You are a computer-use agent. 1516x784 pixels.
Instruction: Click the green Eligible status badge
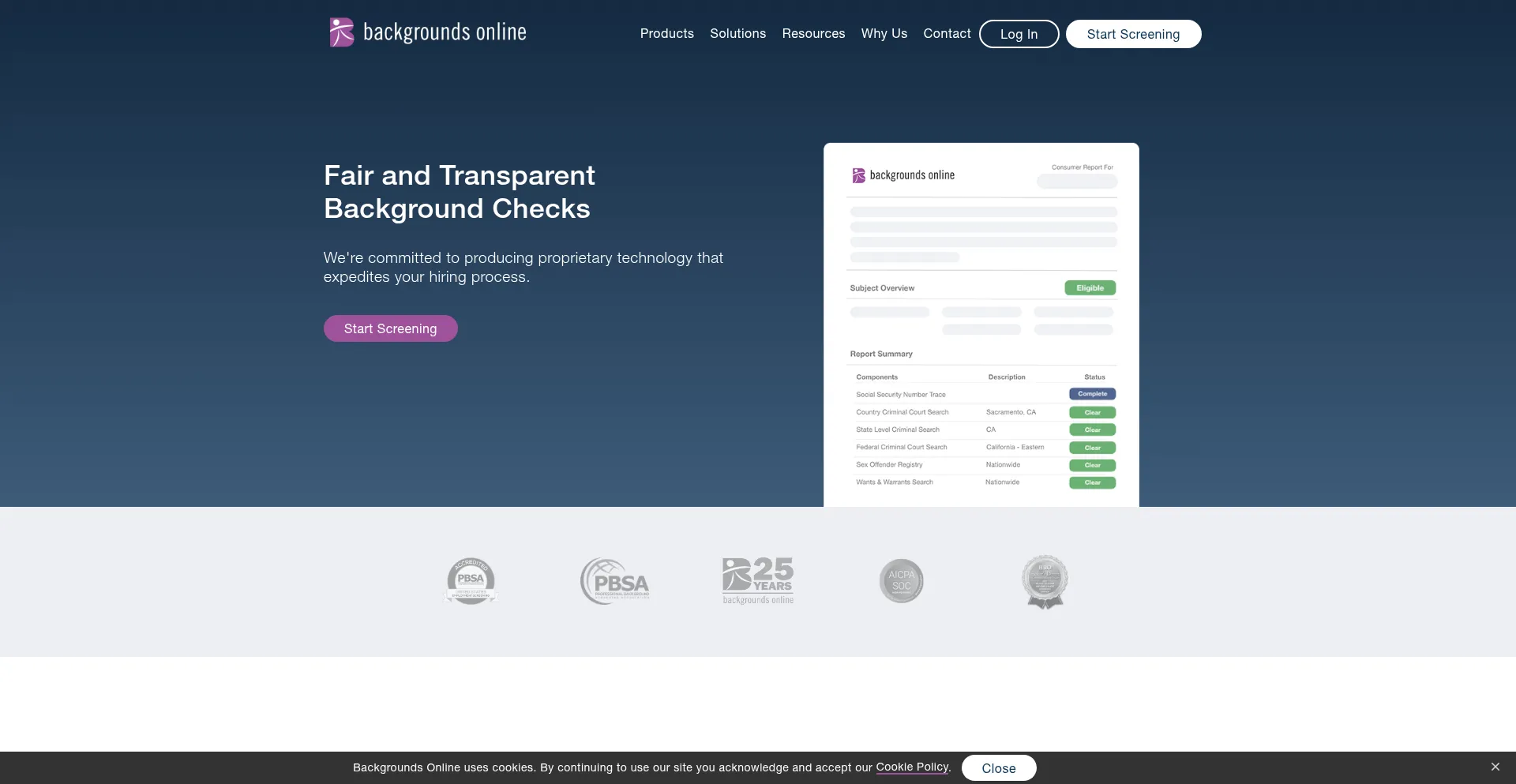pos(1090,287)
